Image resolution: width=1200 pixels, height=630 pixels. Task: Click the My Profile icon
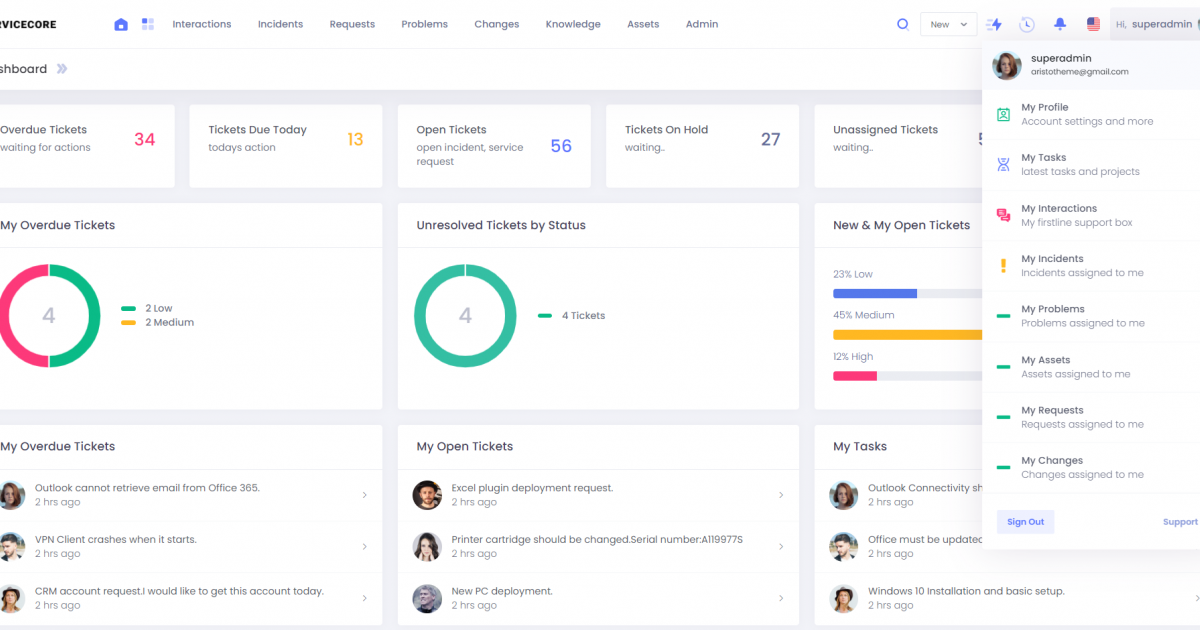1003,114
